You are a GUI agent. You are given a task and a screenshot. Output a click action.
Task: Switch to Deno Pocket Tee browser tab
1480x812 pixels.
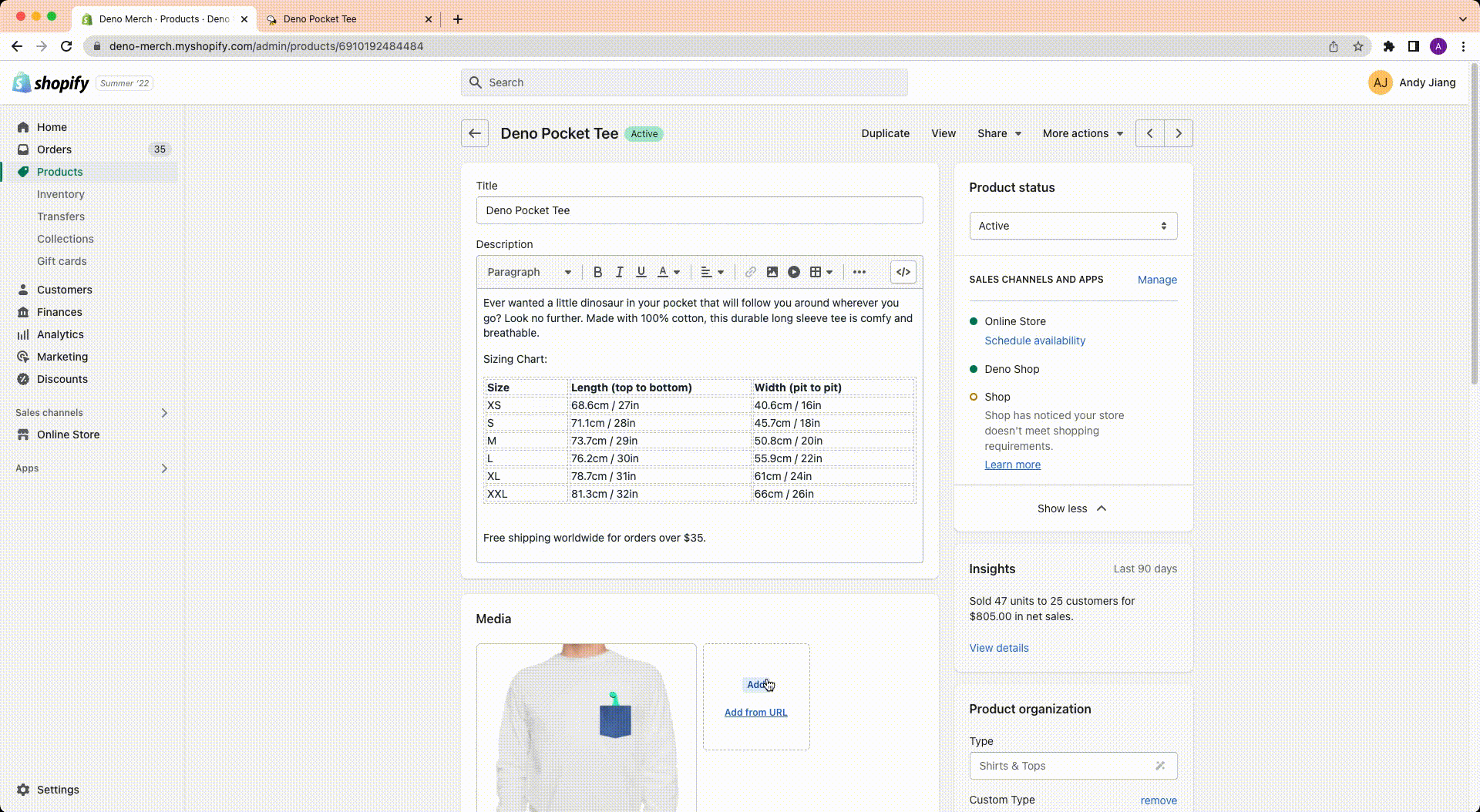pos(351,19)
